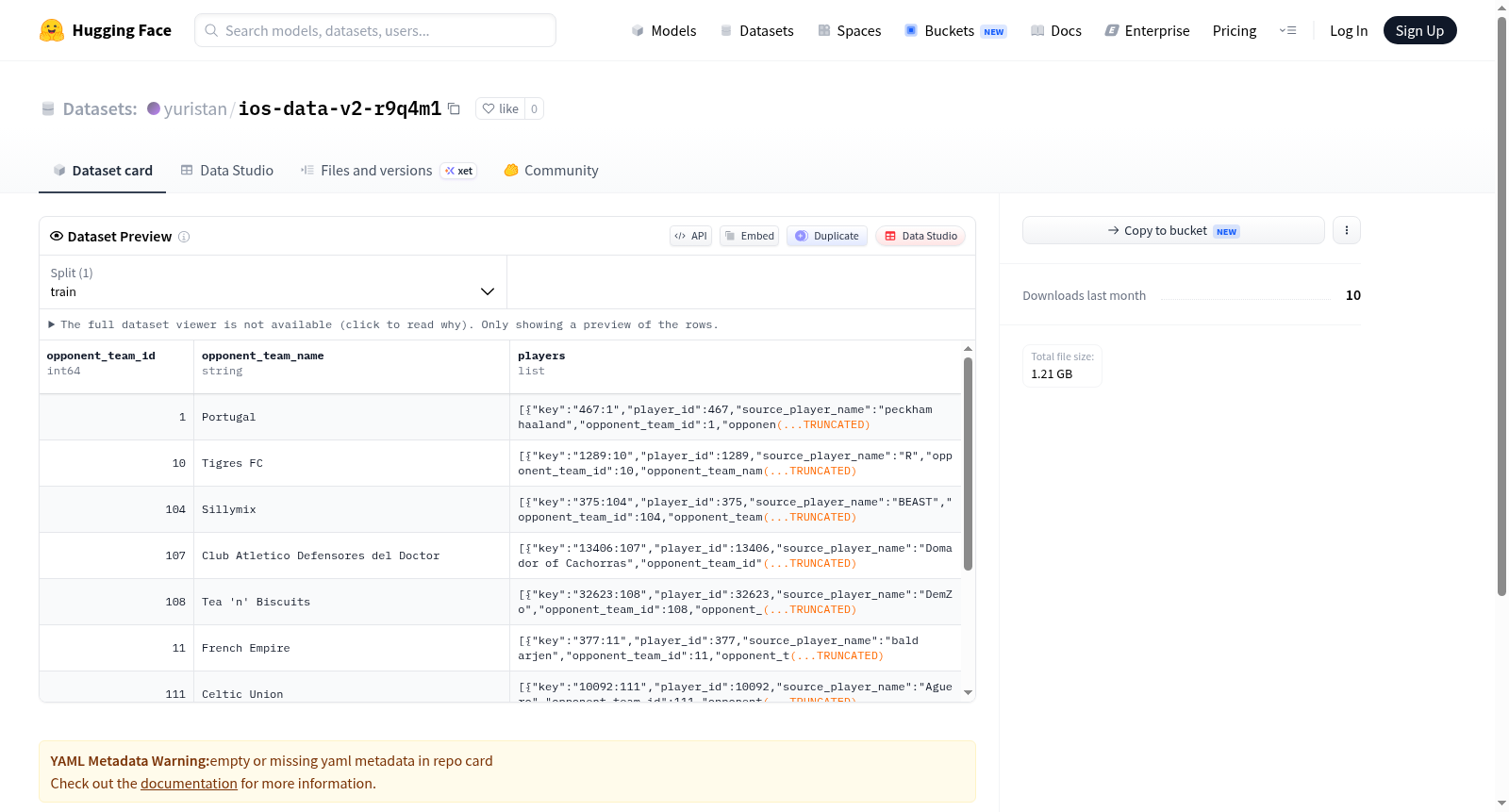Select the Portugal cell
Viewport: 1509px width, 812px height.
click(x=352, y=417)
